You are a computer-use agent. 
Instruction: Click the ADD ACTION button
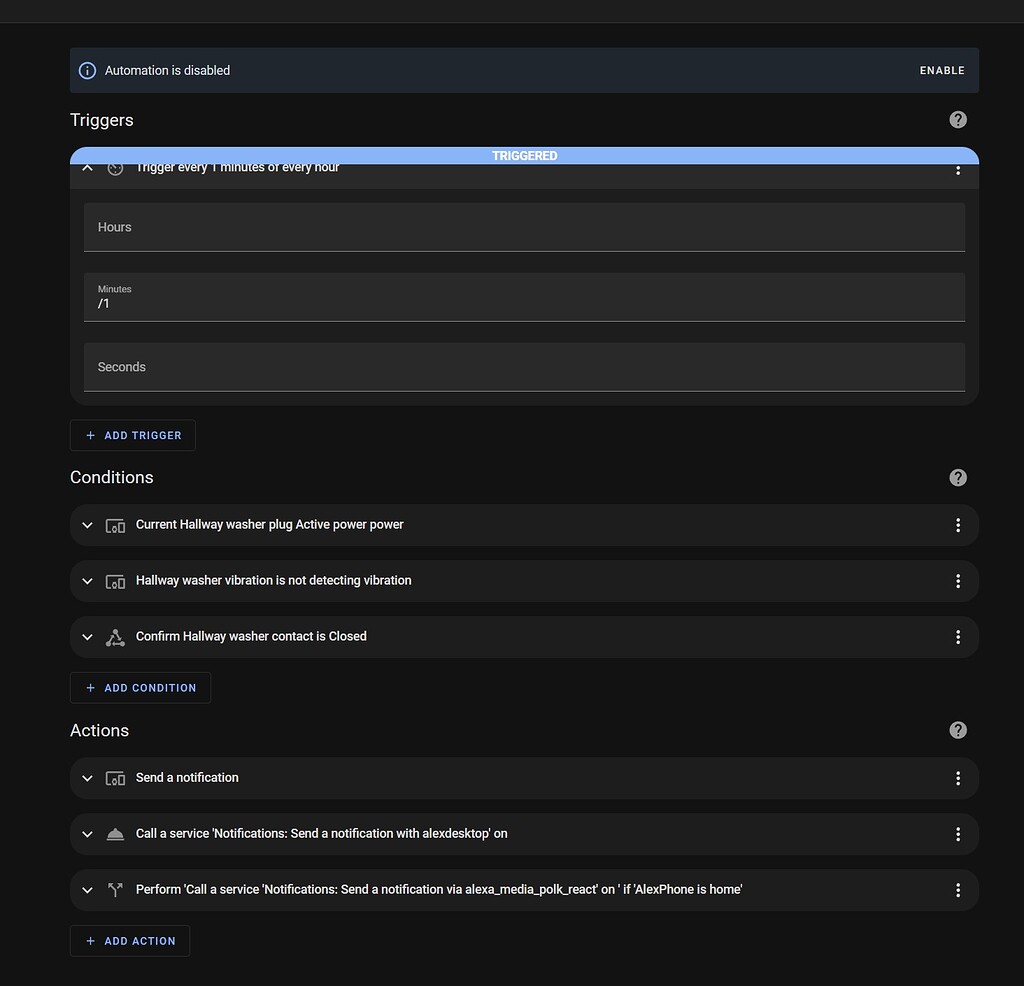[x=129, y=940]
